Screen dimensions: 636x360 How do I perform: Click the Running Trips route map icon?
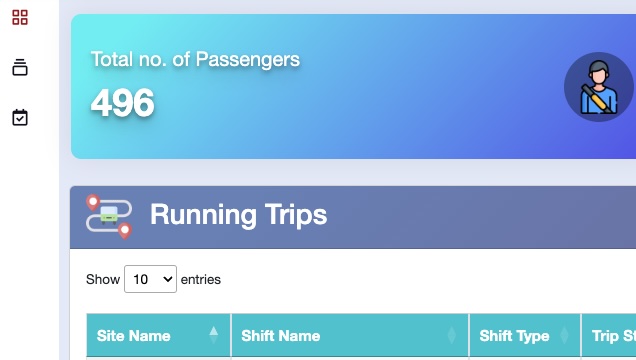coord(109,216)
